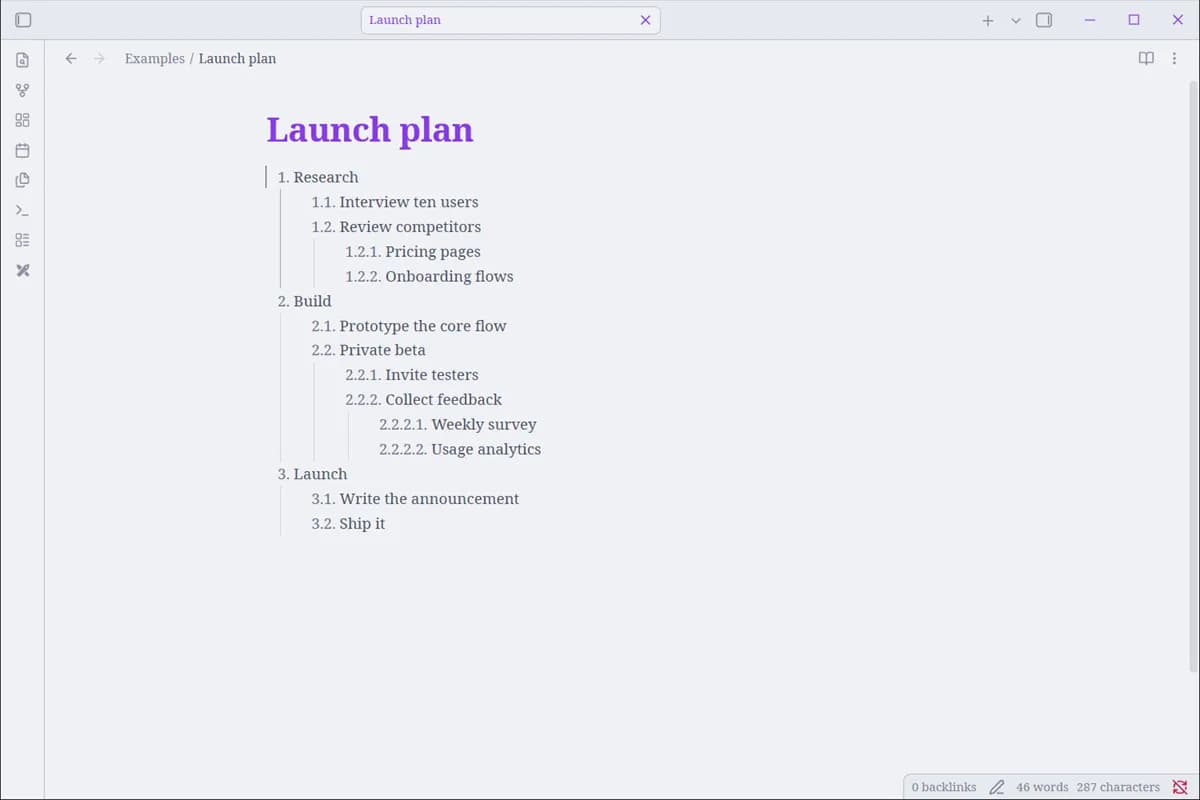1200x800 pixels.
Task: Show 0 backlinks in status bar
Action: pyautogui.click(x=944, y=787)
